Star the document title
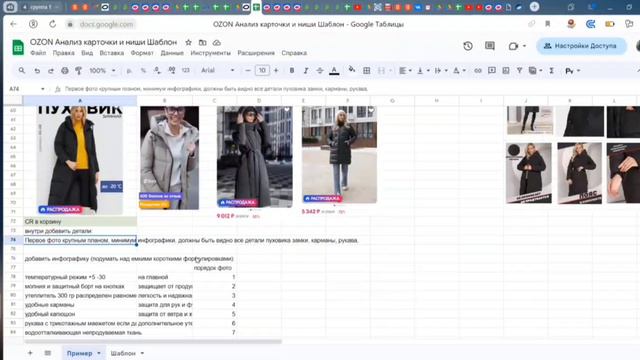Viewport: 640px width, 360px height. point(188,42)
